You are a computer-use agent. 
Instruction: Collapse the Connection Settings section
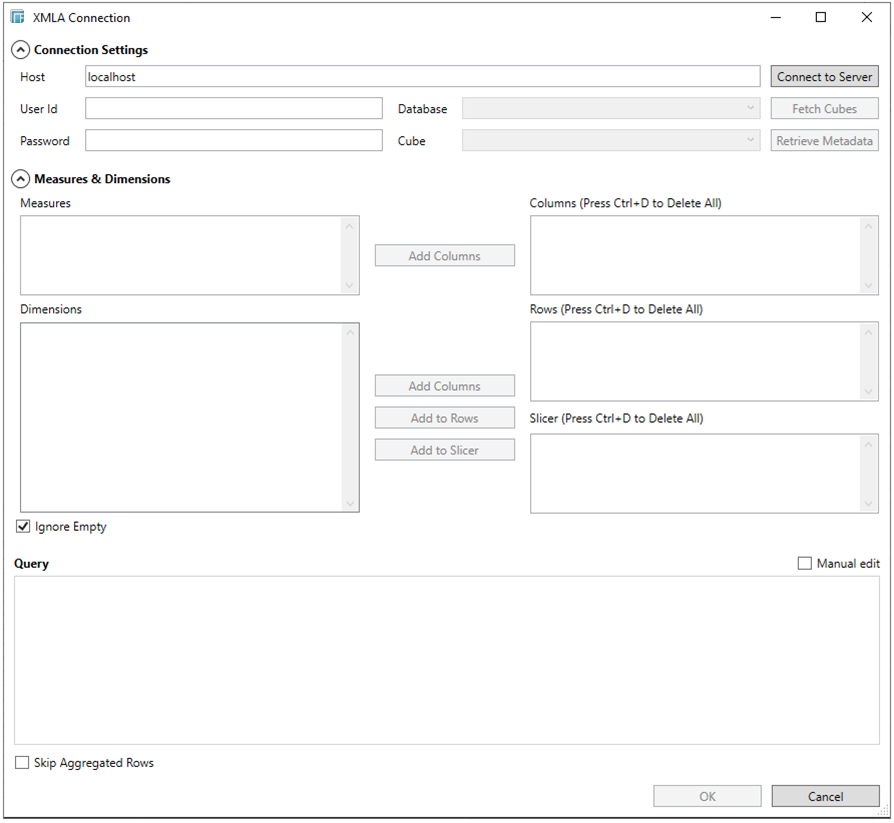pyautogui.click(x=20, y=50)
